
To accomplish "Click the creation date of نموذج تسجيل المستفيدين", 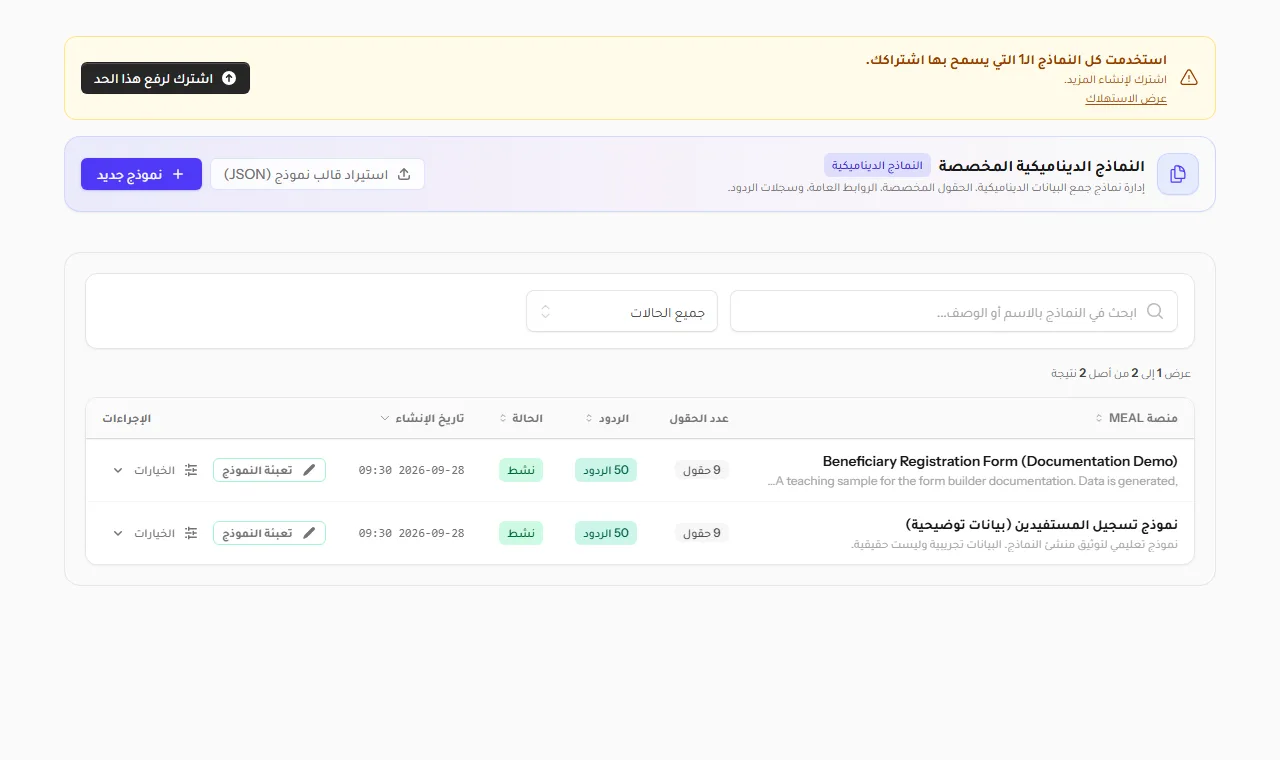I will (x=412, y=533).
